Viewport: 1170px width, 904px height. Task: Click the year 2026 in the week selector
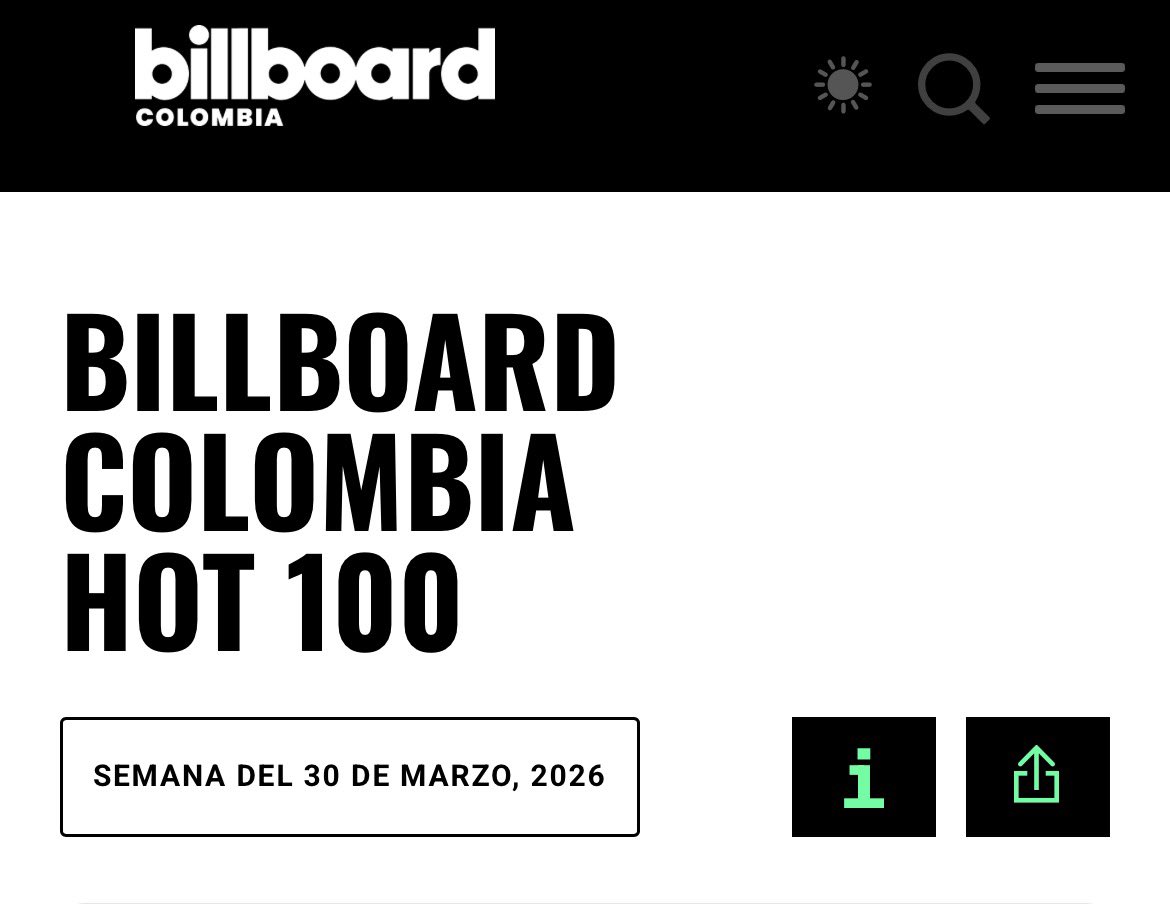[567, 777]
